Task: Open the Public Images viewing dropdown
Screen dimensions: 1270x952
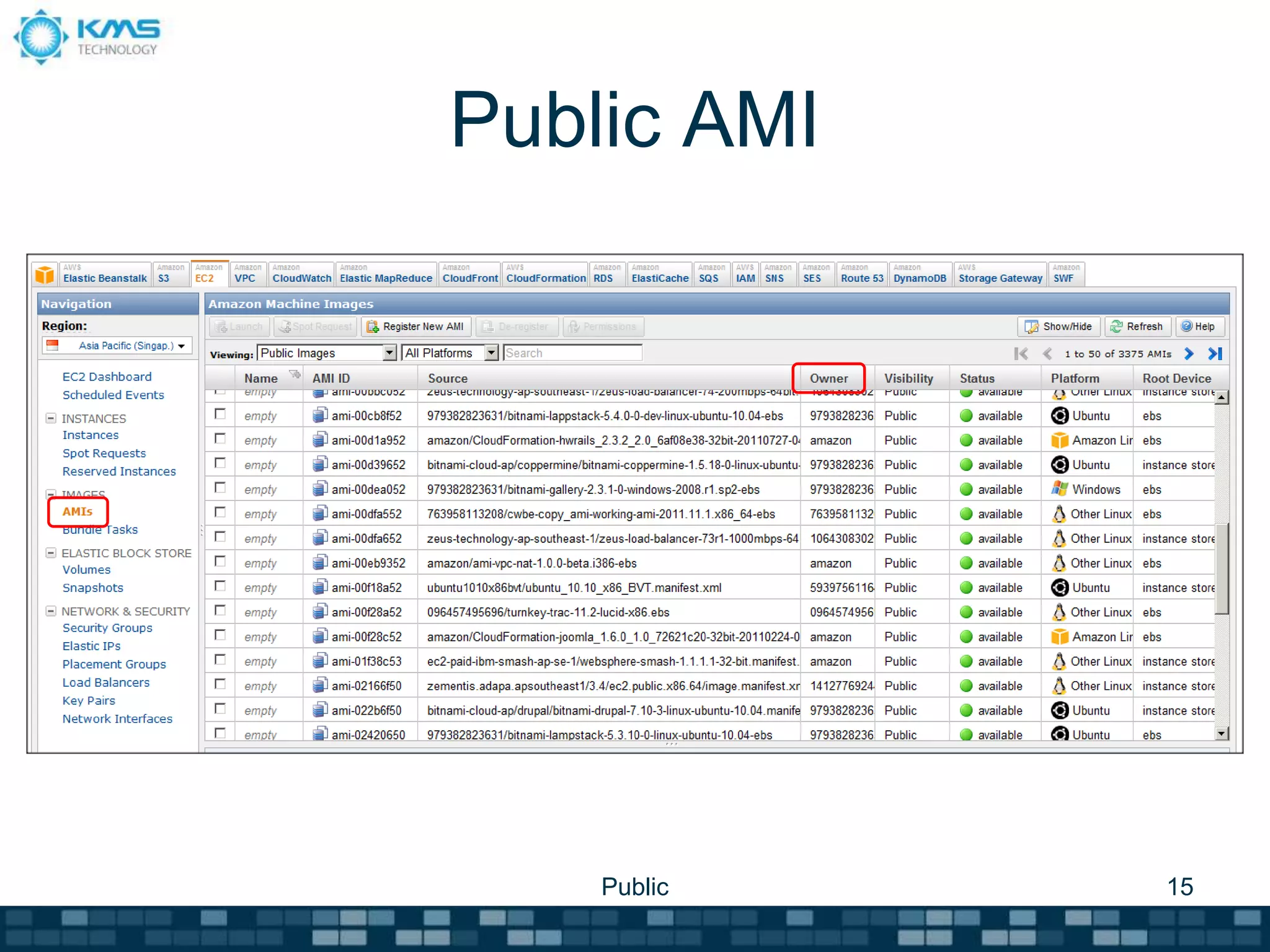Action: coord(327,353)
